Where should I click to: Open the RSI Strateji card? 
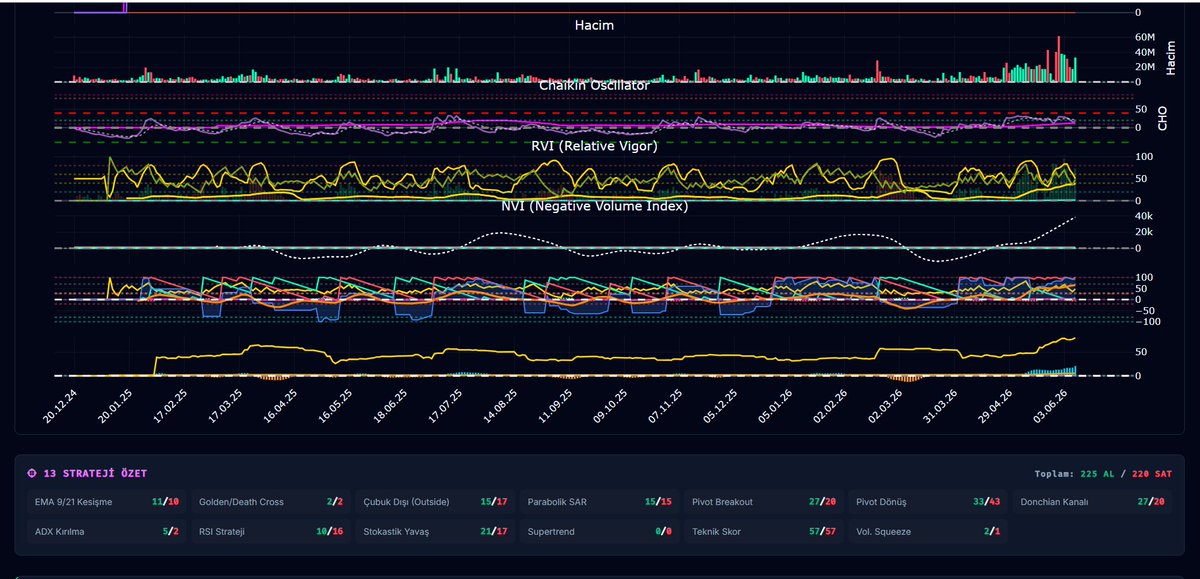click(269, 532)
